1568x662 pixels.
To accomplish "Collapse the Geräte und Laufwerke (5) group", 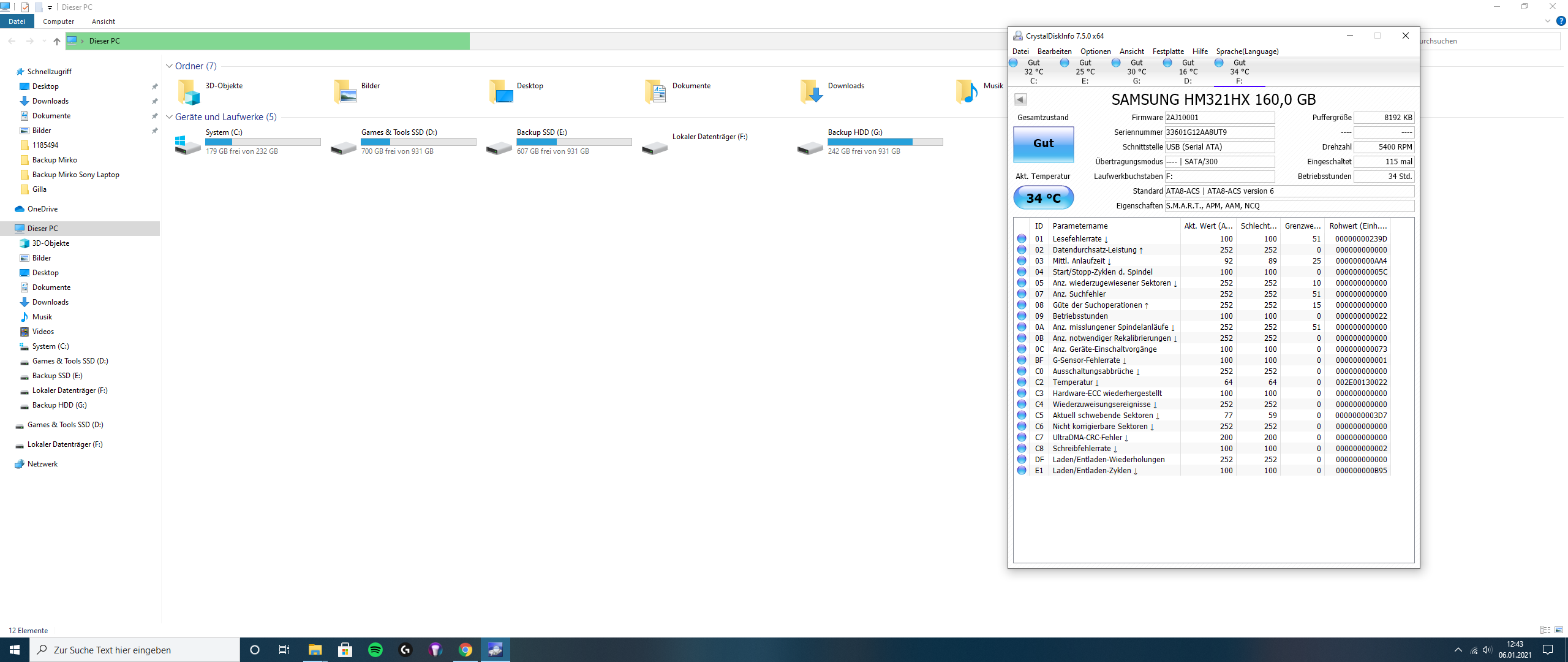I will tap(169, 117).
